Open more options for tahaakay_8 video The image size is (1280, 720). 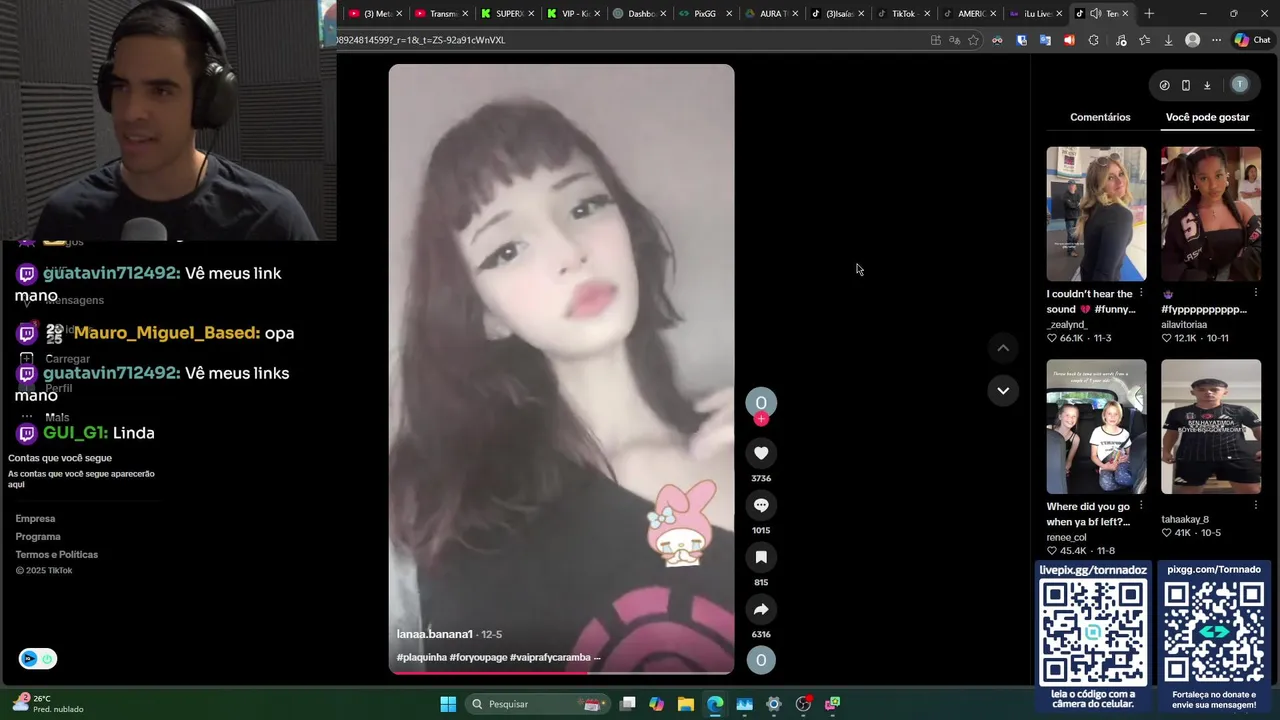(x=1256, y=506)
